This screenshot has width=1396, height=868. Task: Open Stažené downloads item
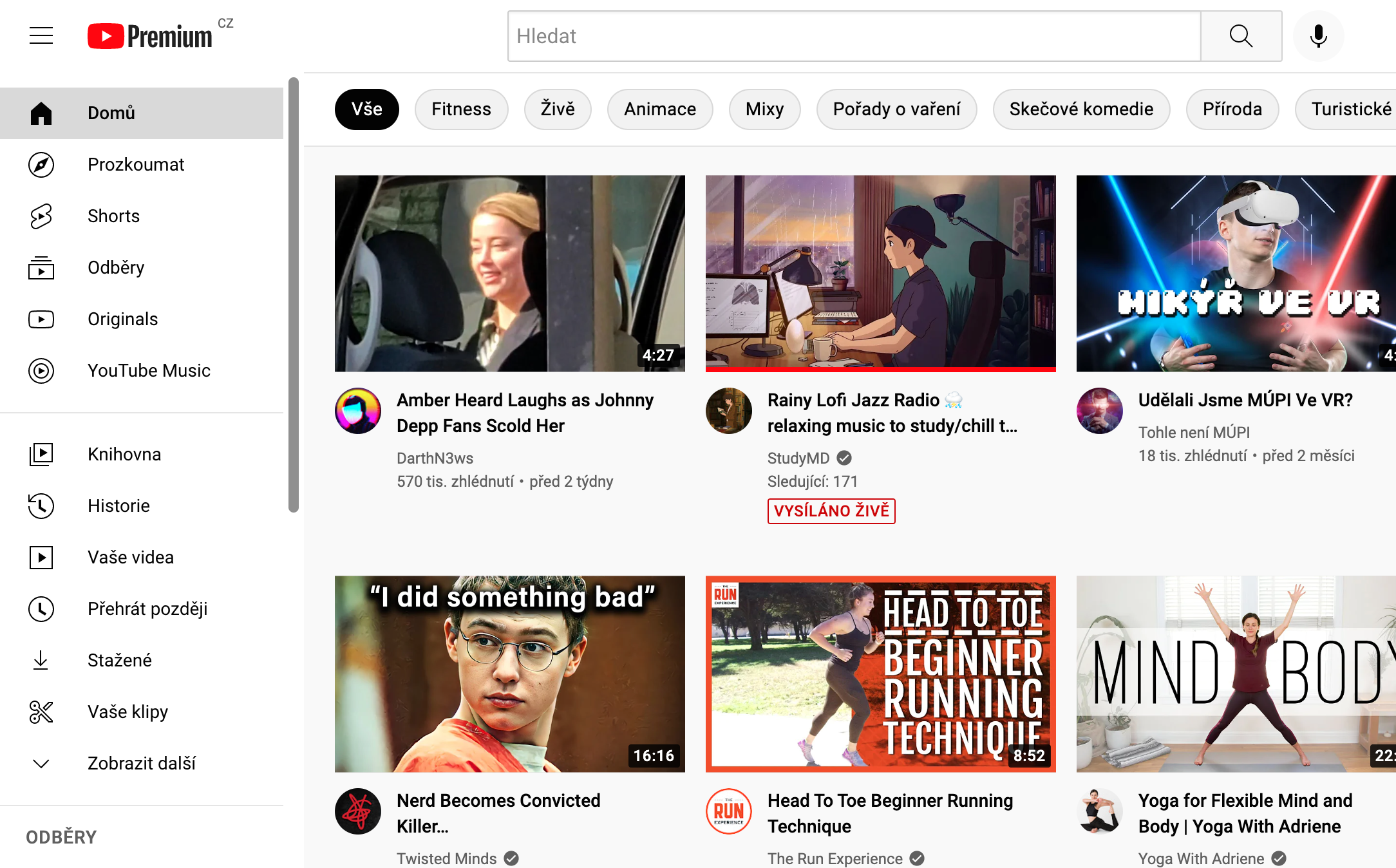tap(120, 660)
